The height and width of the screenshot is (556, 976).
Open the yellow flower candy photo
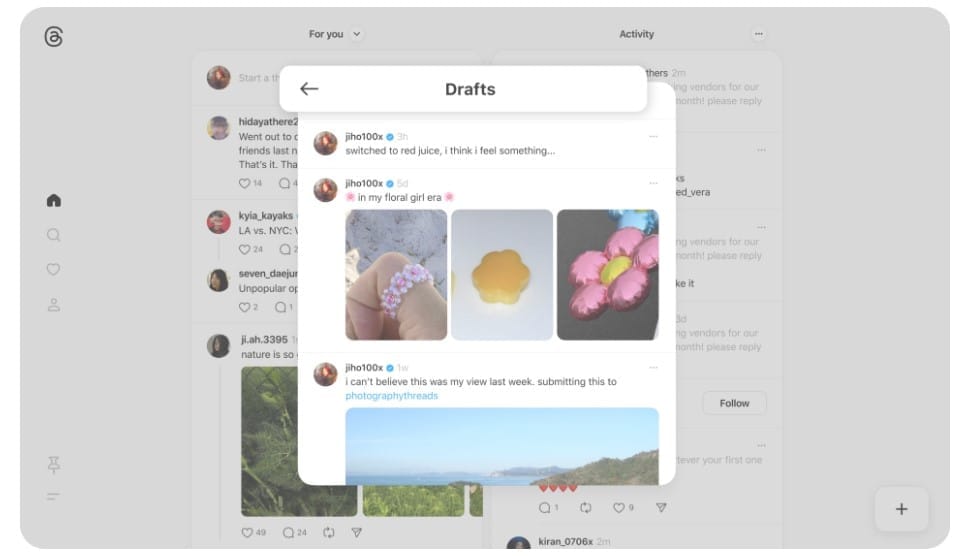(x=502, y=275)
